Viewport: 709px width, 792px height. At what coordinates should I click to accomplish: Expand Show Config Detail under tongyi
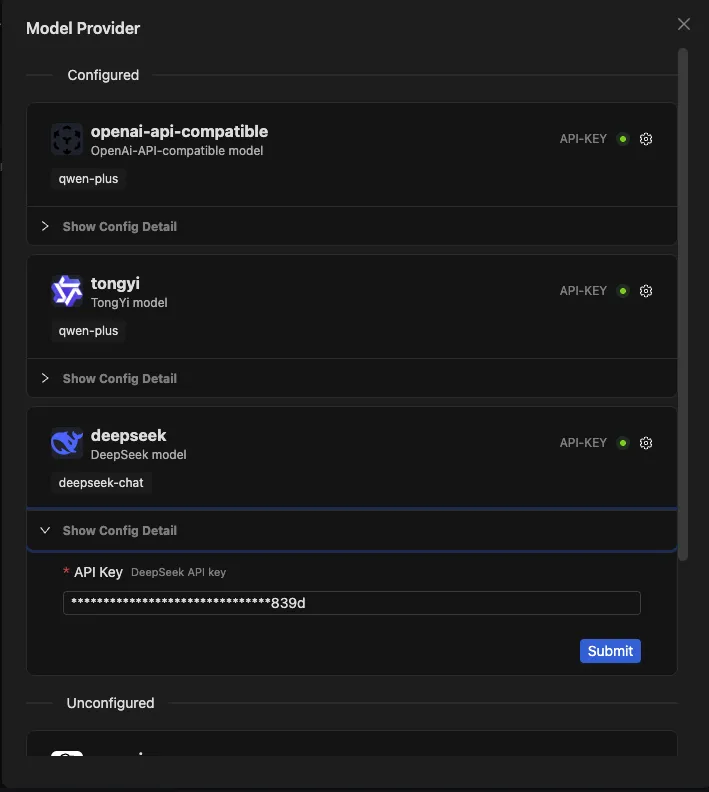(x=119, y=379)
